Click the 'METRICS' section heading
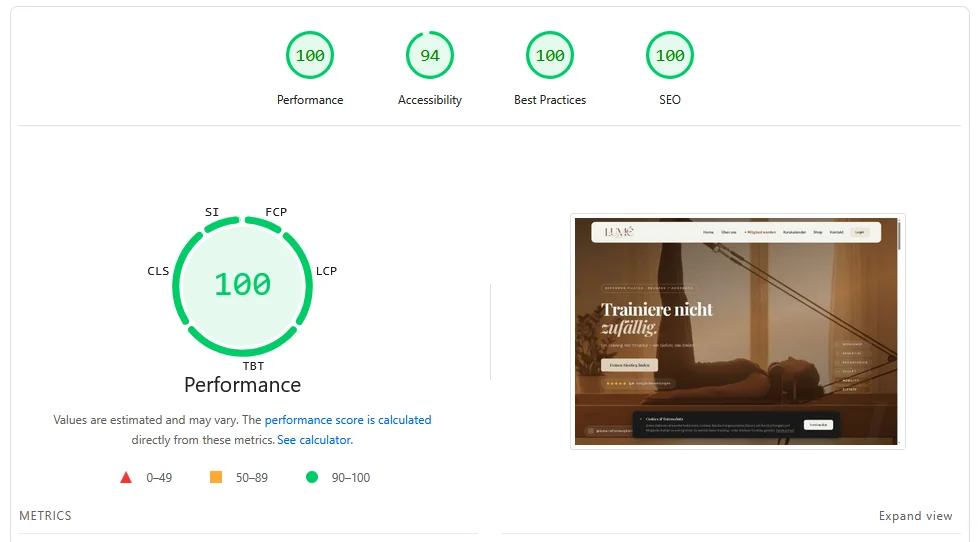Image resolution: width=978 pixels, height=542 pixels. click(46, 516)
